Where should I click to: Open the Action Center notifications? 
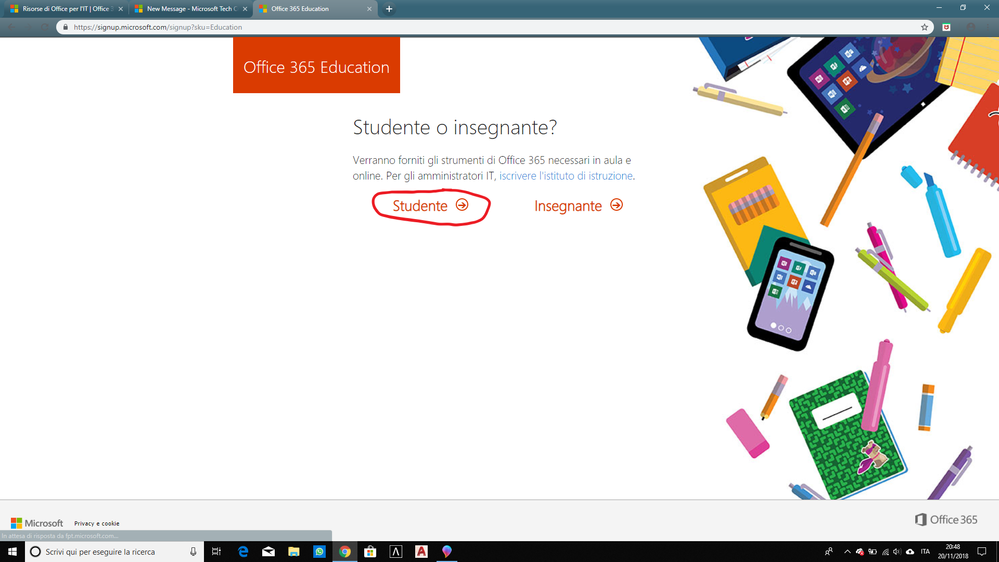pos(982,552)
